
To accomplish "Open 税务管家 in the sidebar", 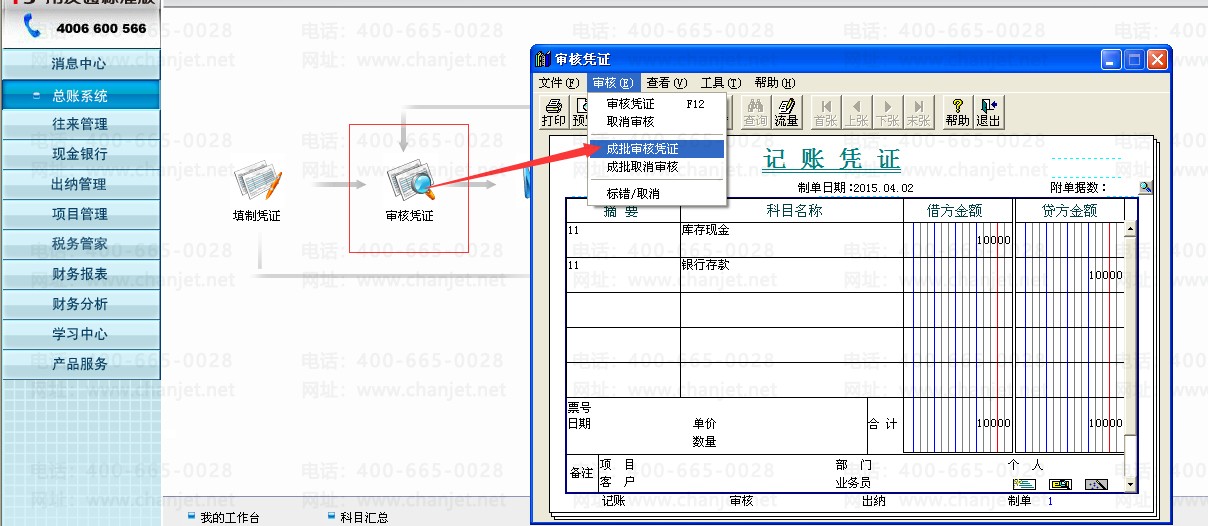I will tap(80, 244).
